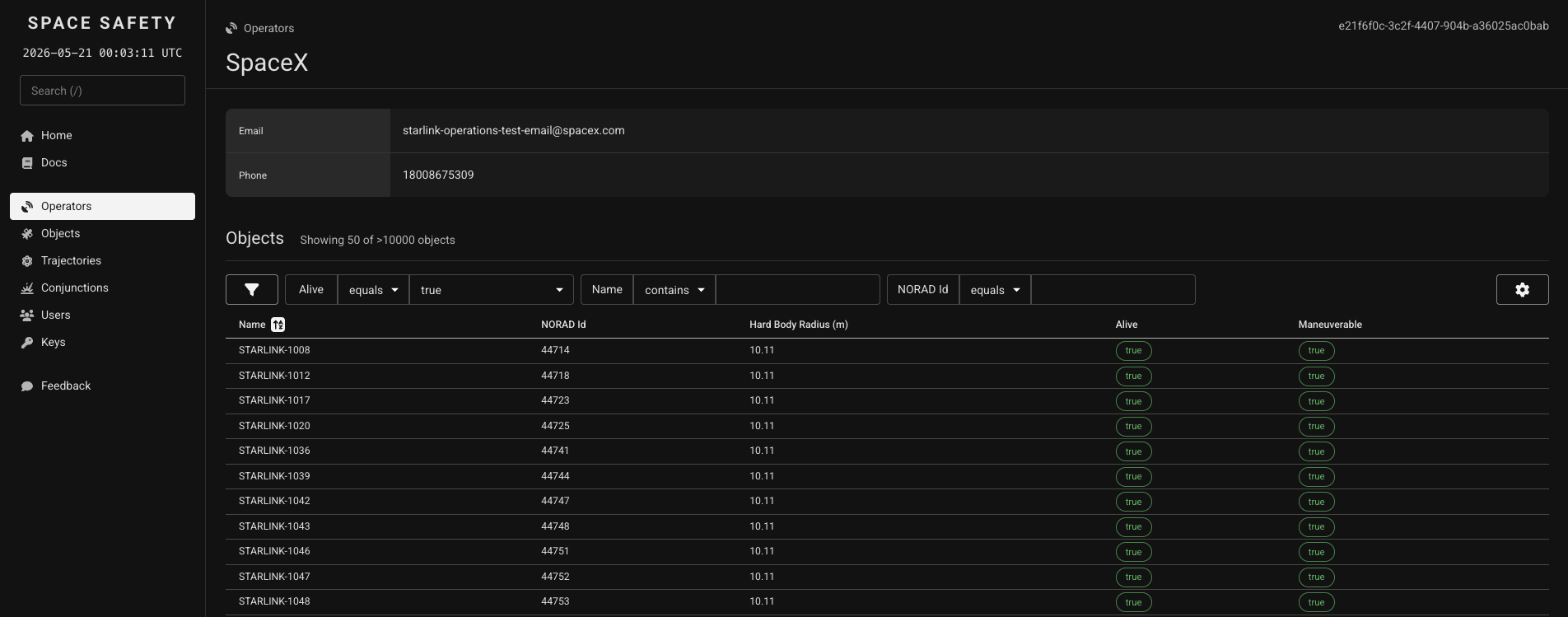Viewport: 1568px width, 617px height.
Task: Go to Keys in the sidebar
Action: click(102, 343)
